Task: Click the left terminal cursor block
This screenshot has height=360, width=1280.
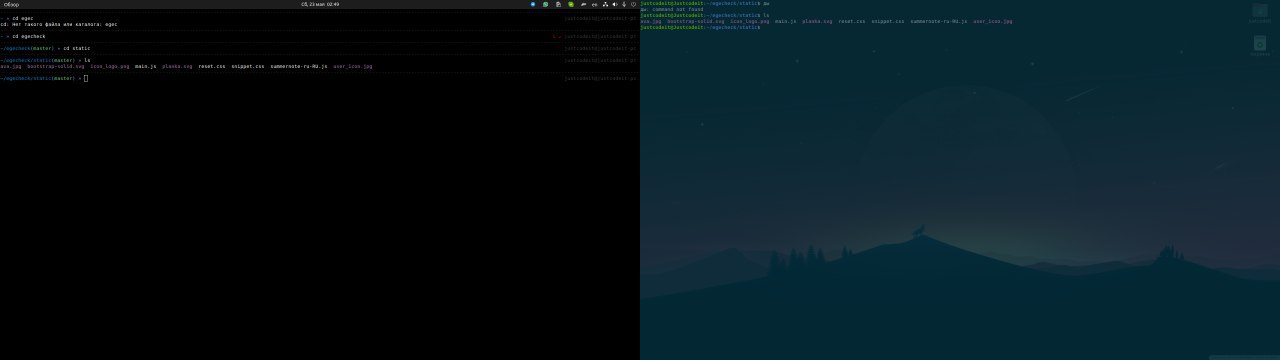Action: pos(86,78)
